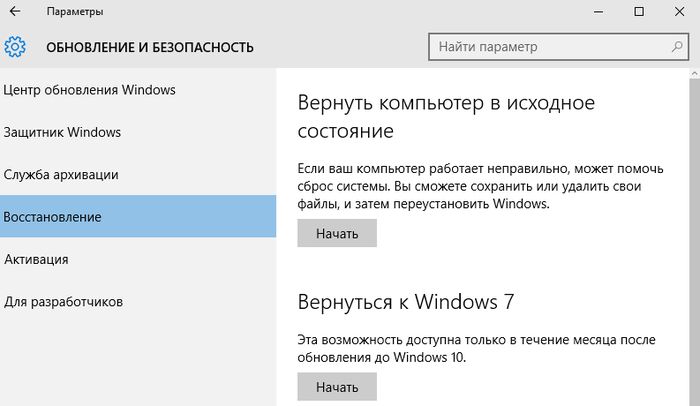
Task: Select the 'Восстановление' sidebar item
Action: point(52,216)
